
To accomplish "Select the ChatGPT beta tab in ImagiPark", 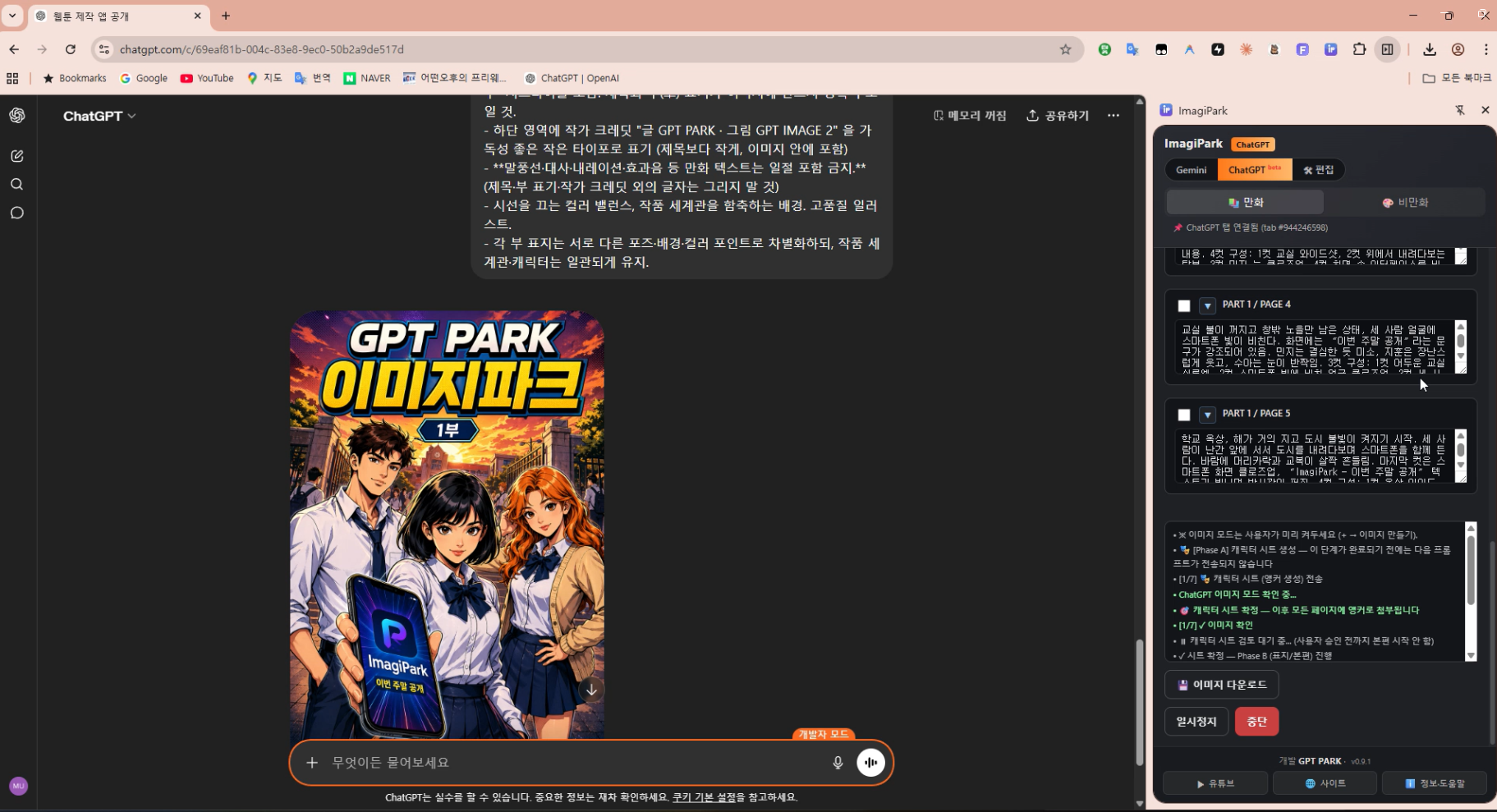I will pos(1255,170).
